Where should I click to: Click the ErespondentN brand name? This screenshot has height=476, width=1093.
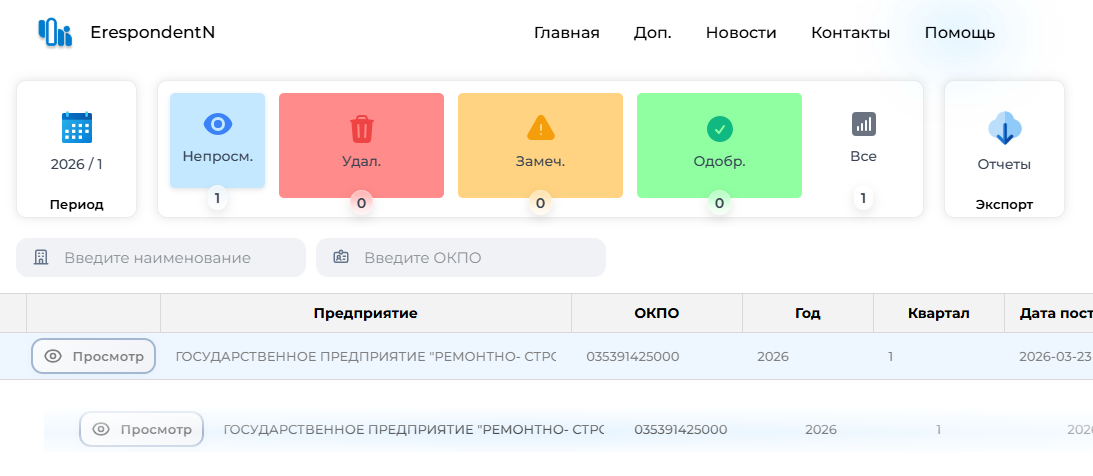[153, 32]
